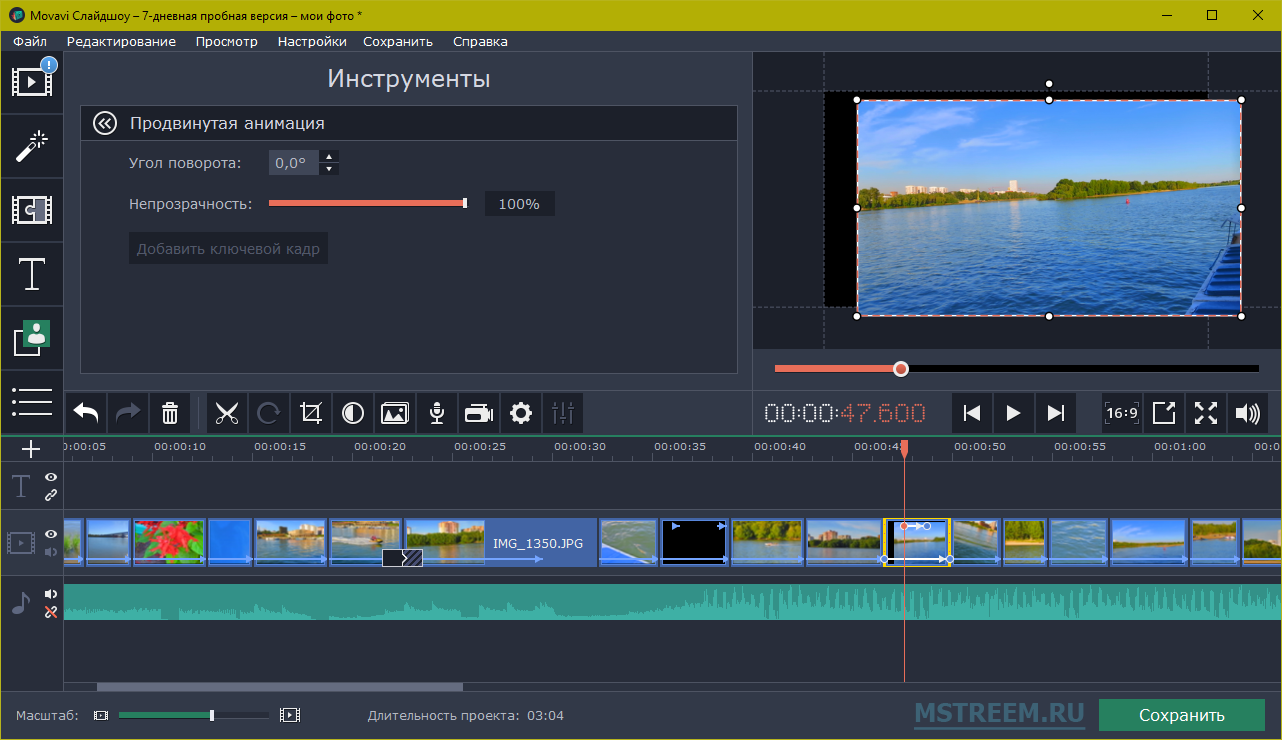Click the Rotate clip icon
1282x740 pixels.
(x=269, y=413)
